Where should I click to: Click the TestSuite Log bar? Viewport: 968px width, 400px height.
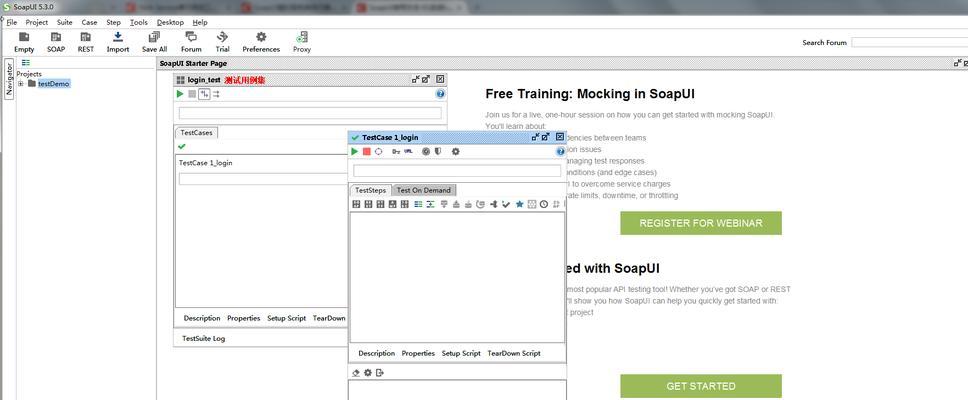pos(261,338)
